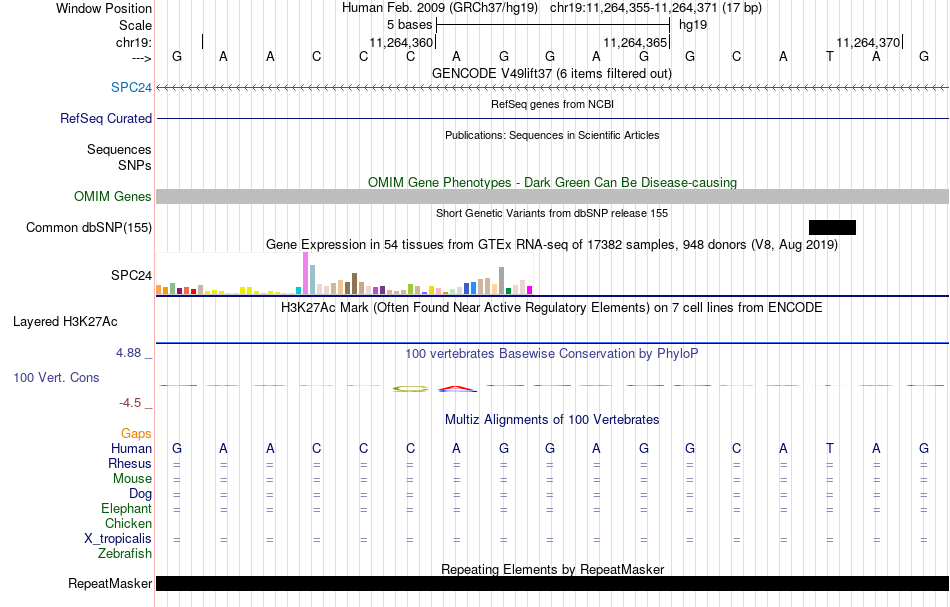
Task: Click the SNPs track label
Action: pyautogui.click(x=135, y=165)
